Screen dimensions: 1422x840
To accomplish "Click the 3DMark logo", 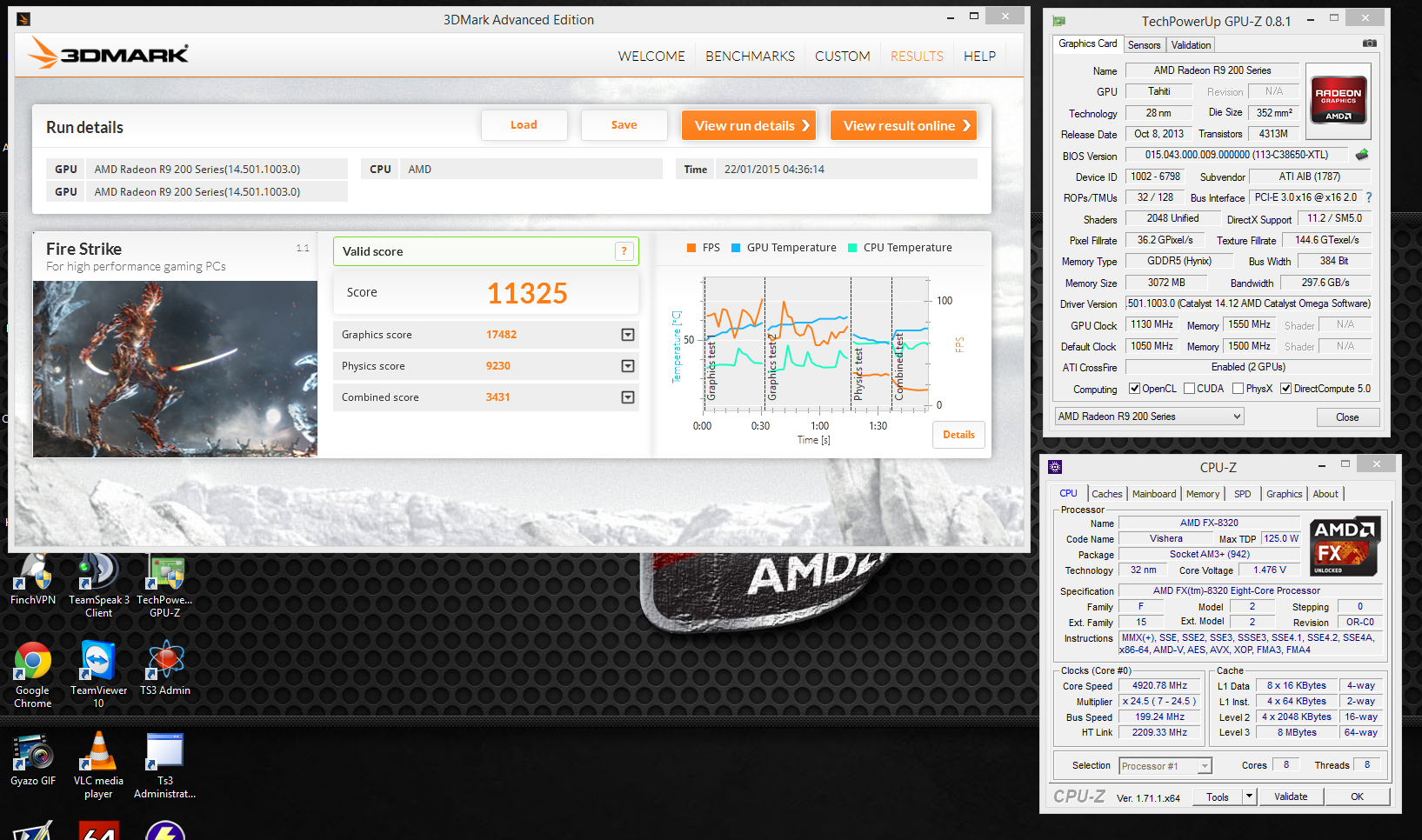I will (109, 53).
